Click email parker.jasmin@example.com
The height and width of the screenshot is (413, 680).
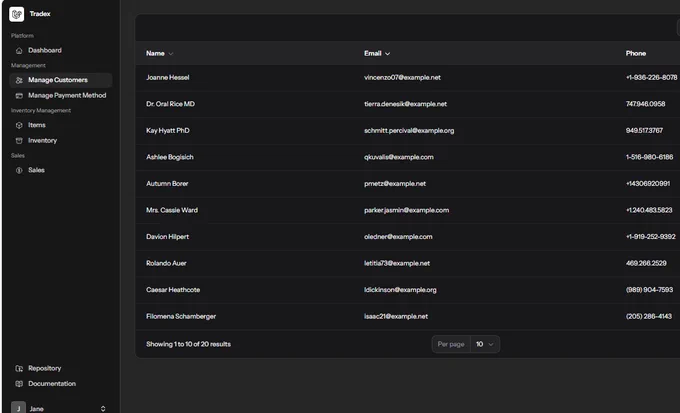point(406,210)
